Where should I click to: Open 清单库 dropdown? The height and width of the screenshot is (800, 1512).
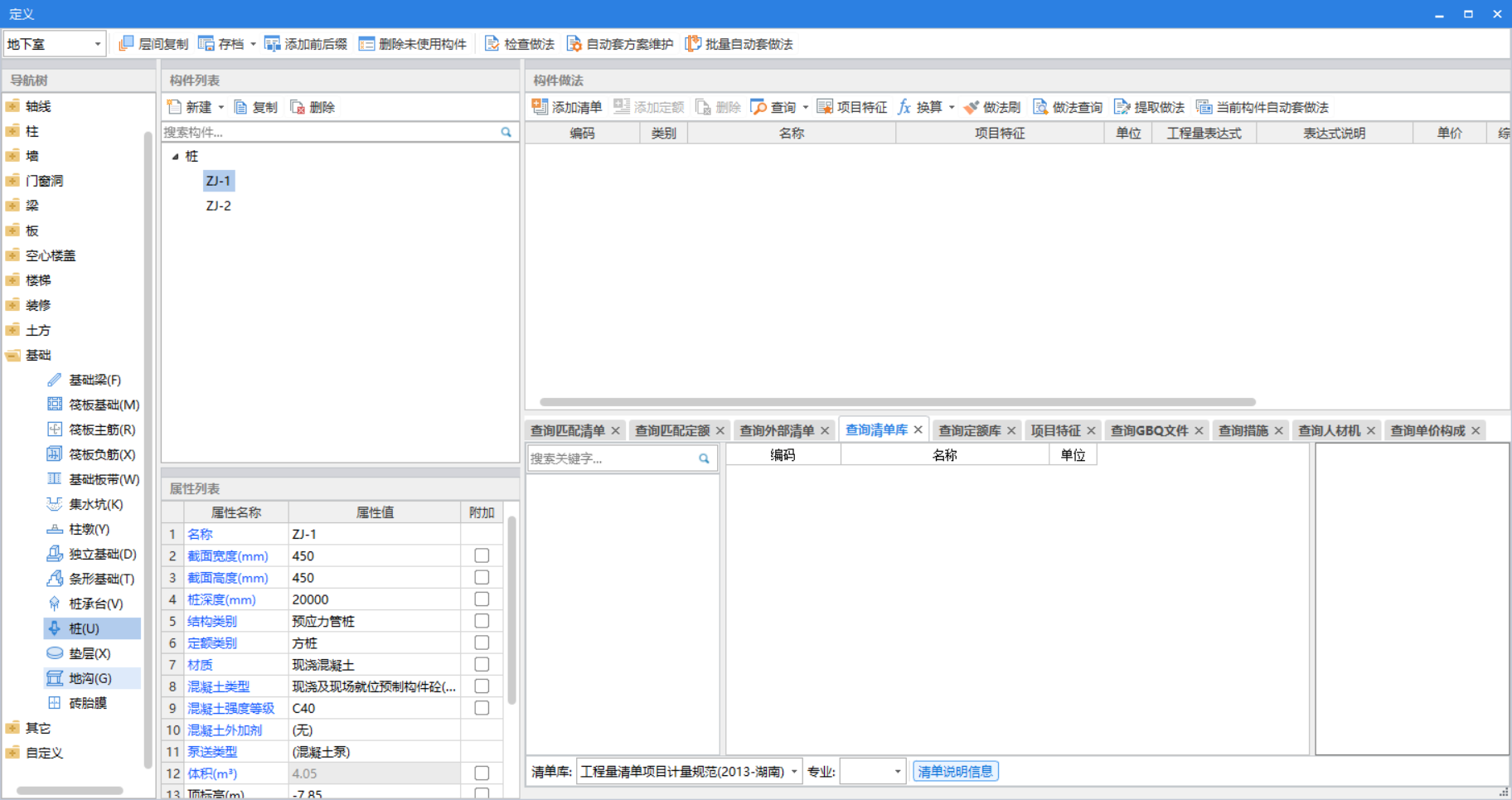click(x=793, y=772)
